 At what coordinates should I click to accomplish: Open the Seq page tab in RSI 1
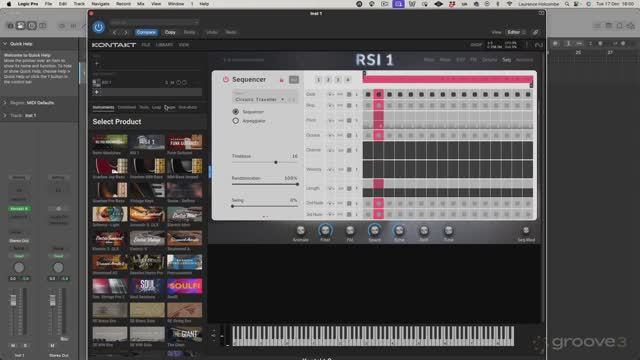tap(507, 60)
